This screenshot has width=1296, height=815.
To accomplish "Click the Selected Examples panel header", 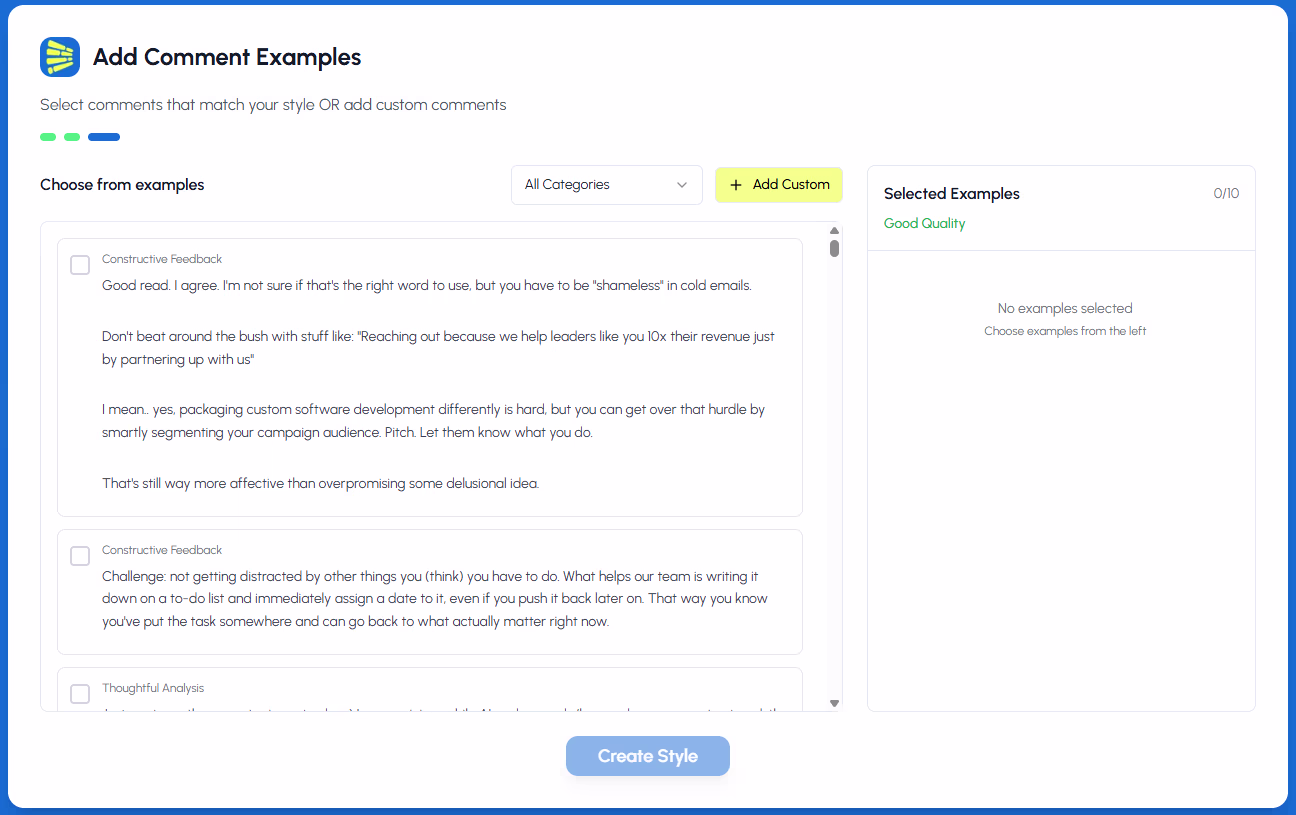I will click(951, 193).
